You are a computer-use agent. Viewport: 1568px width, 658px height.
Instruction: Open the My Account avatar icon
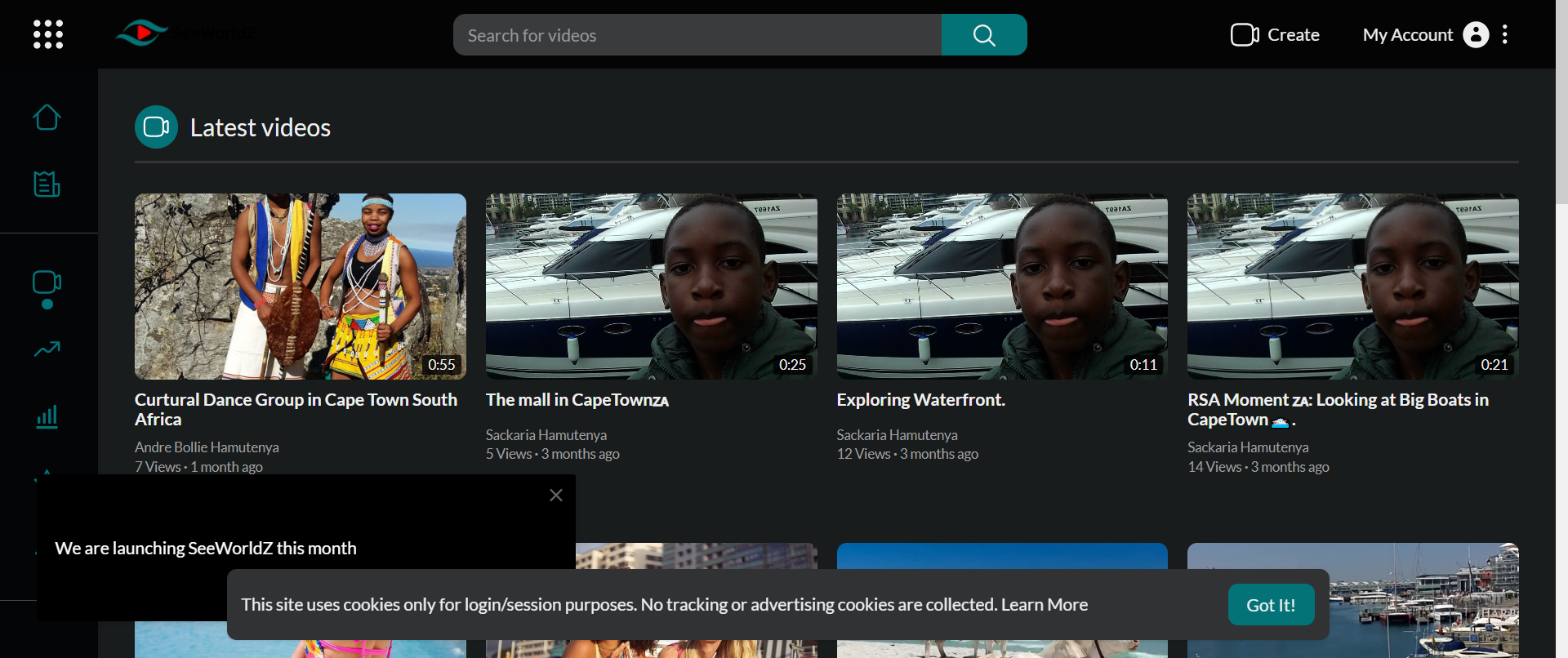pyautogui.click(x=1476, y=34)
